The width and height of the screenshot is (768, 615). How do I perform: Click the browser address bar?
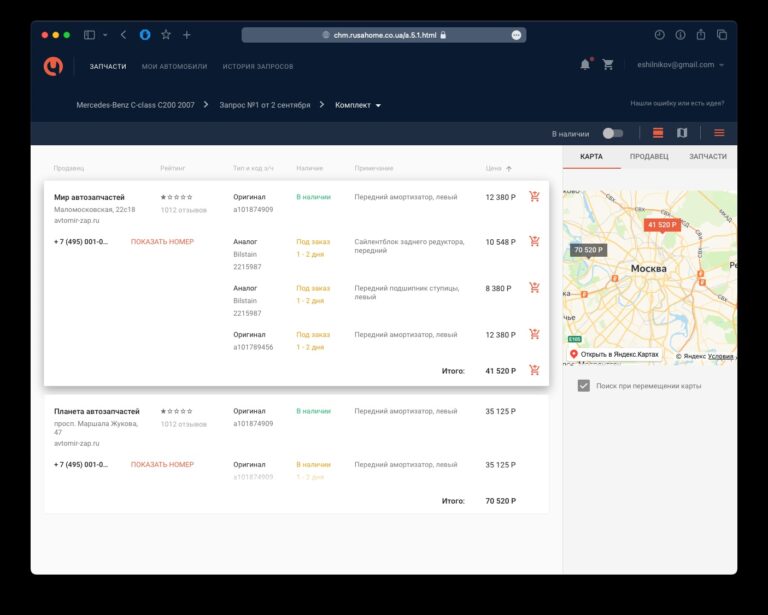pyautogui.click(x=384, y=35)
